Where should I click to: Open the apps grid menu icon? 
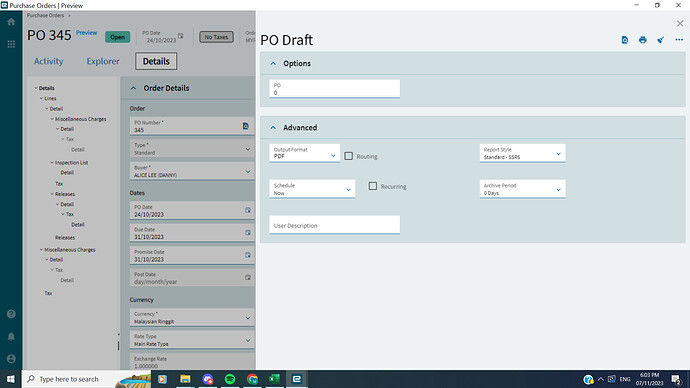click(x=11, y=44)
